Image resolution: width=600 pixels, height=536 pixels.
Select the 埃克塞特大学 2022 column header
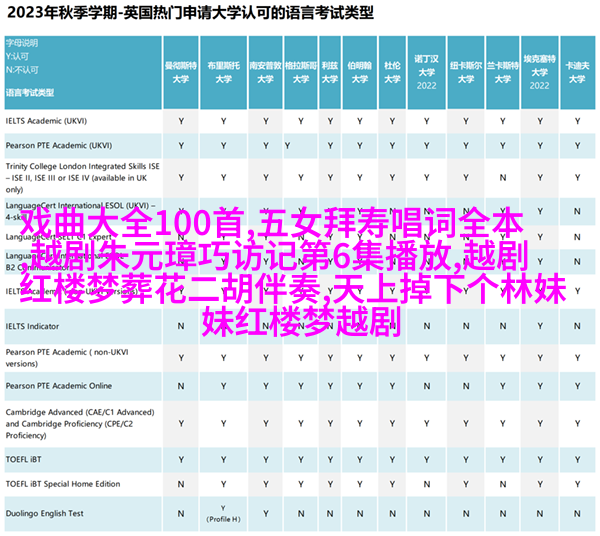[540, 72]
